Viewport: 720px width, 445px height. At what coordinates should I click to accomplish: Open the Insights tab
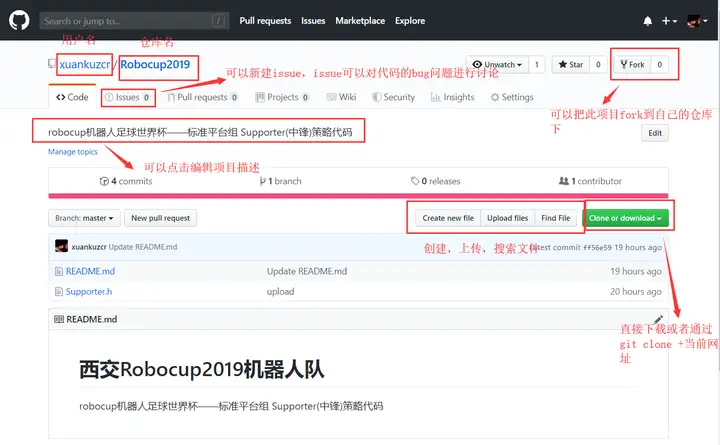452,97
